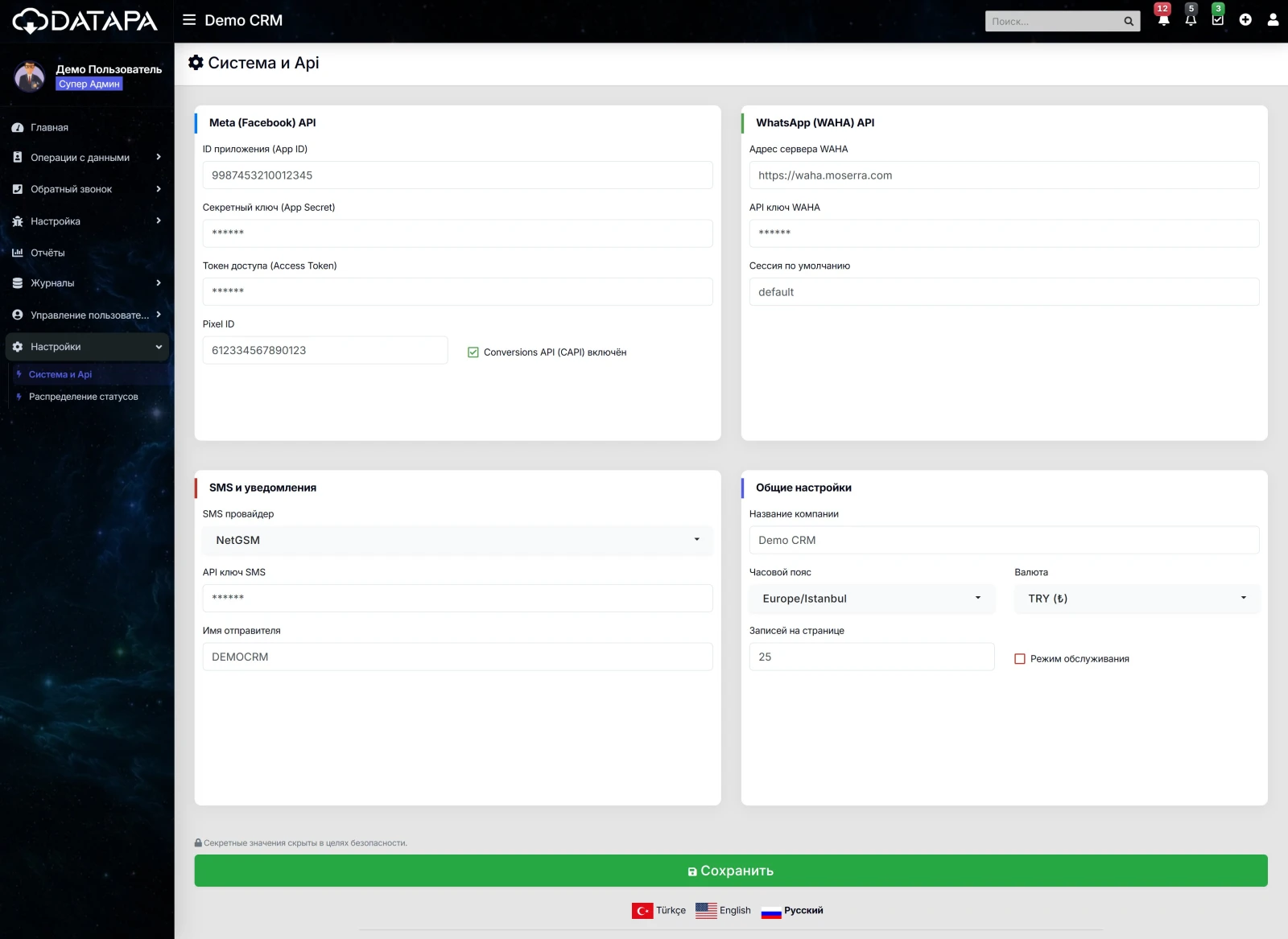Click the ID приложения (App ID) field
Screen dimensions: 1288x939
click(457, 175)
